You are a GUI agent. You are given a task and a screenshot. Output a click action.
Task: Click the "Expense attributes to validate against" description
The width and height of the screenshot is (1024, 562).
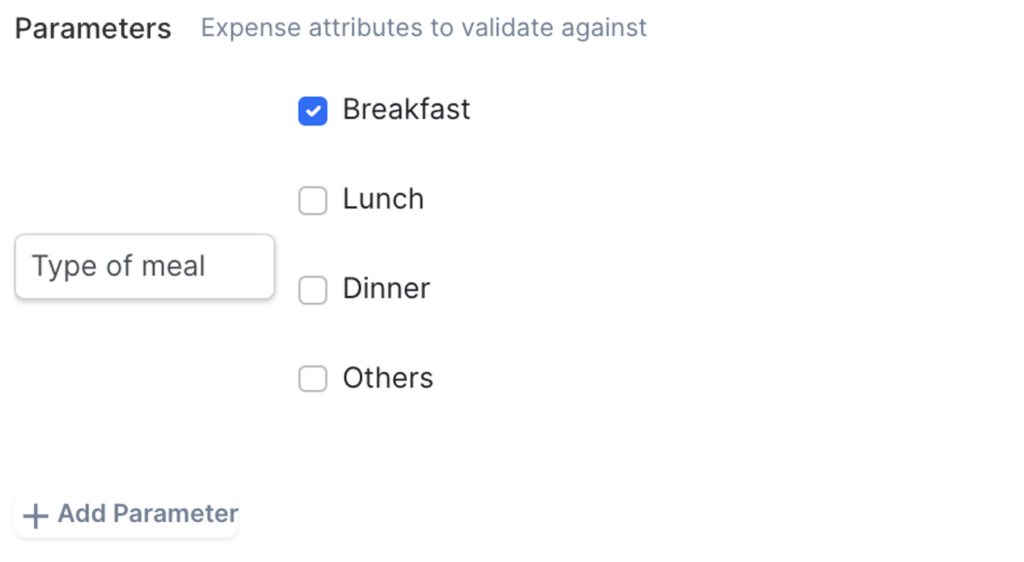424,28
